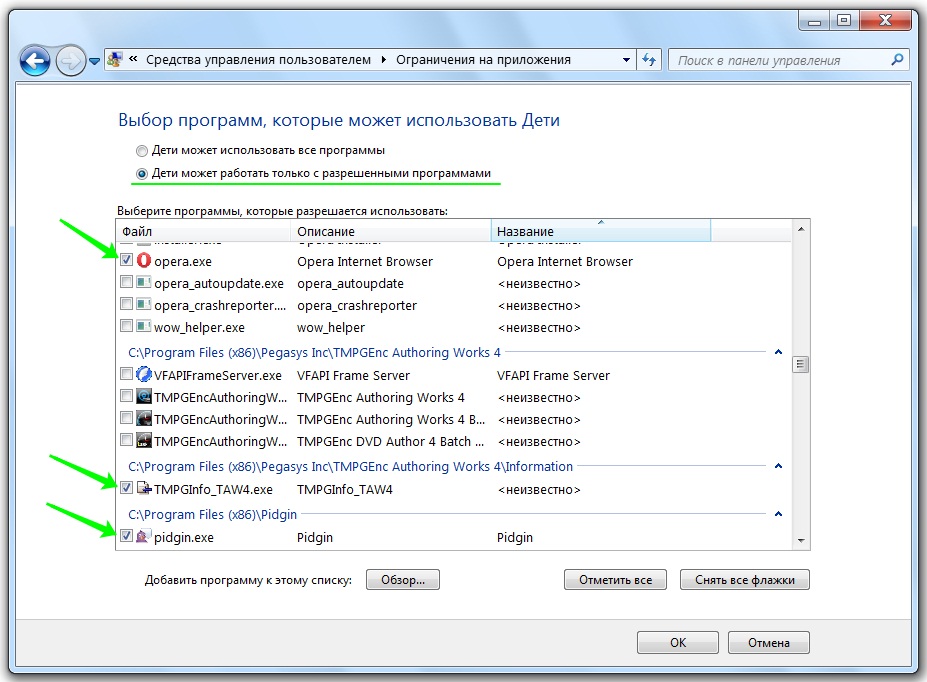
Task: Check the box for TMPGEnc Authoring Works 4 B... row
Action: pyautogui.click(x=126, y=418)
